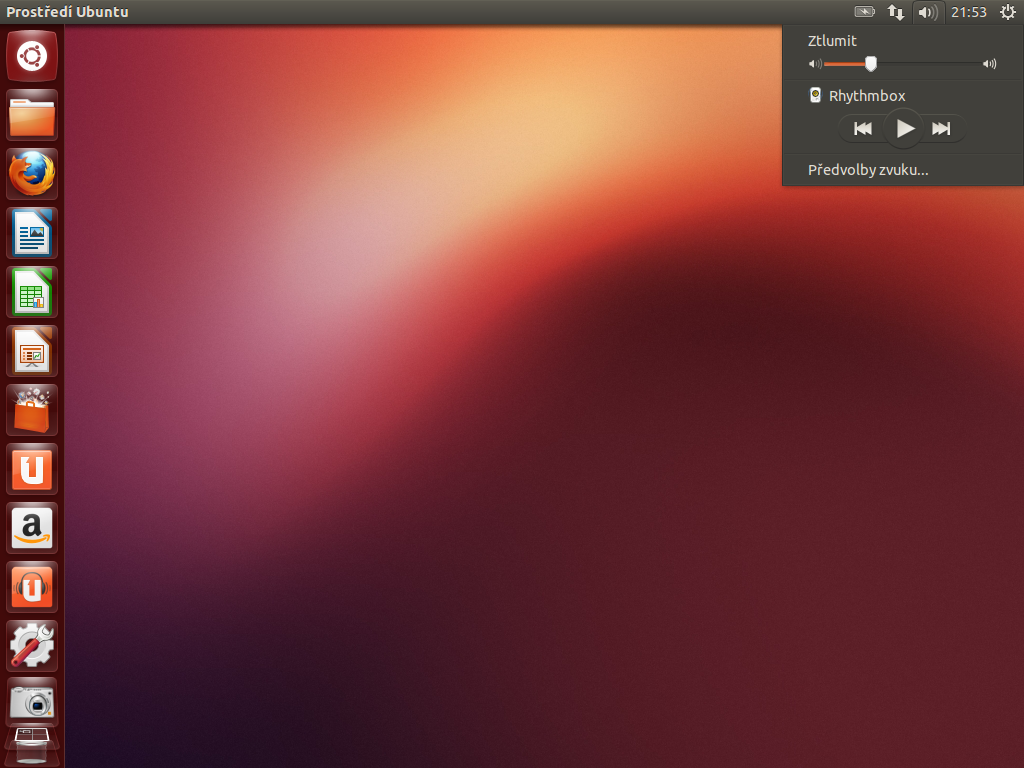
Task: Open Ubuntu One launcher icon
Action: click(x=32, y=469)
